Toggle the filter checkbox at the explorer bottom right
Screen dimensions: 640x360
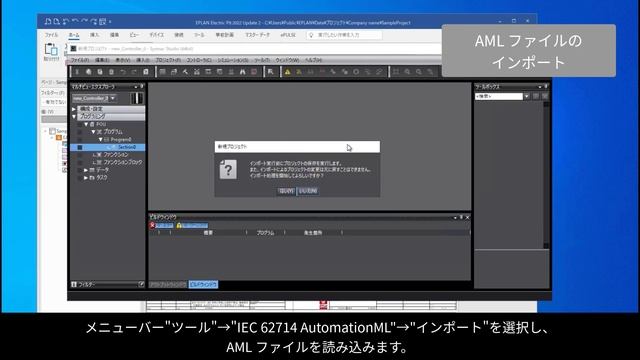coord(141,284)
